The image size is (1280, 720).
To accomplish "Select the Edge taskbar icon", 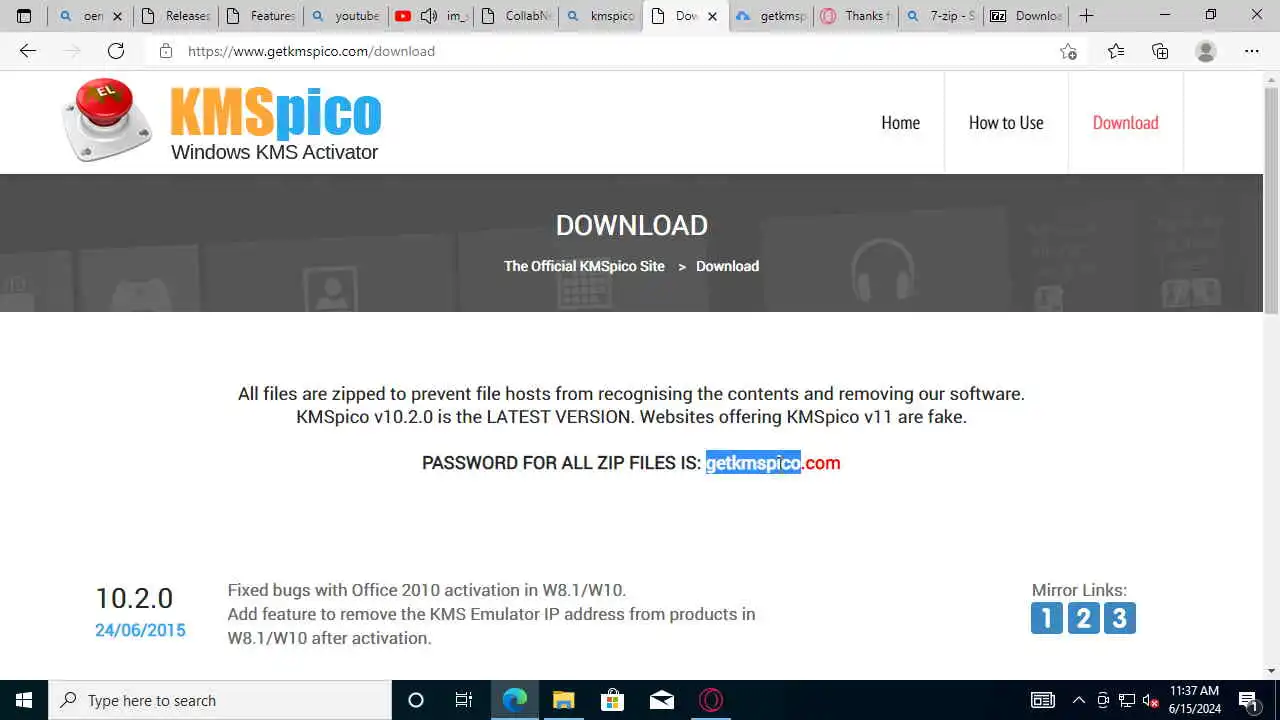I will (515, 700).
